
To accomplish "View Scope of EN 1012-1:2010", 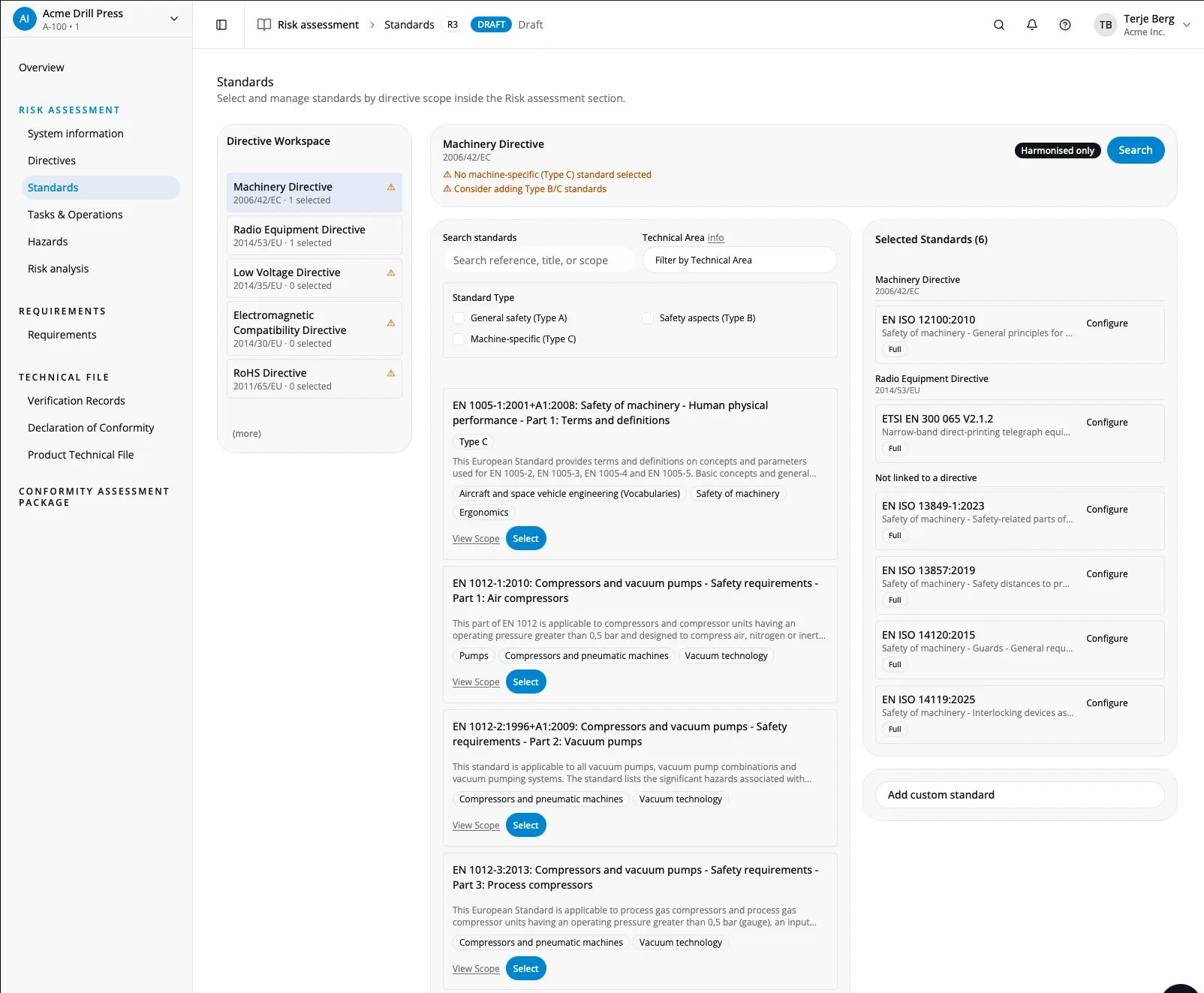I will 476,682.
